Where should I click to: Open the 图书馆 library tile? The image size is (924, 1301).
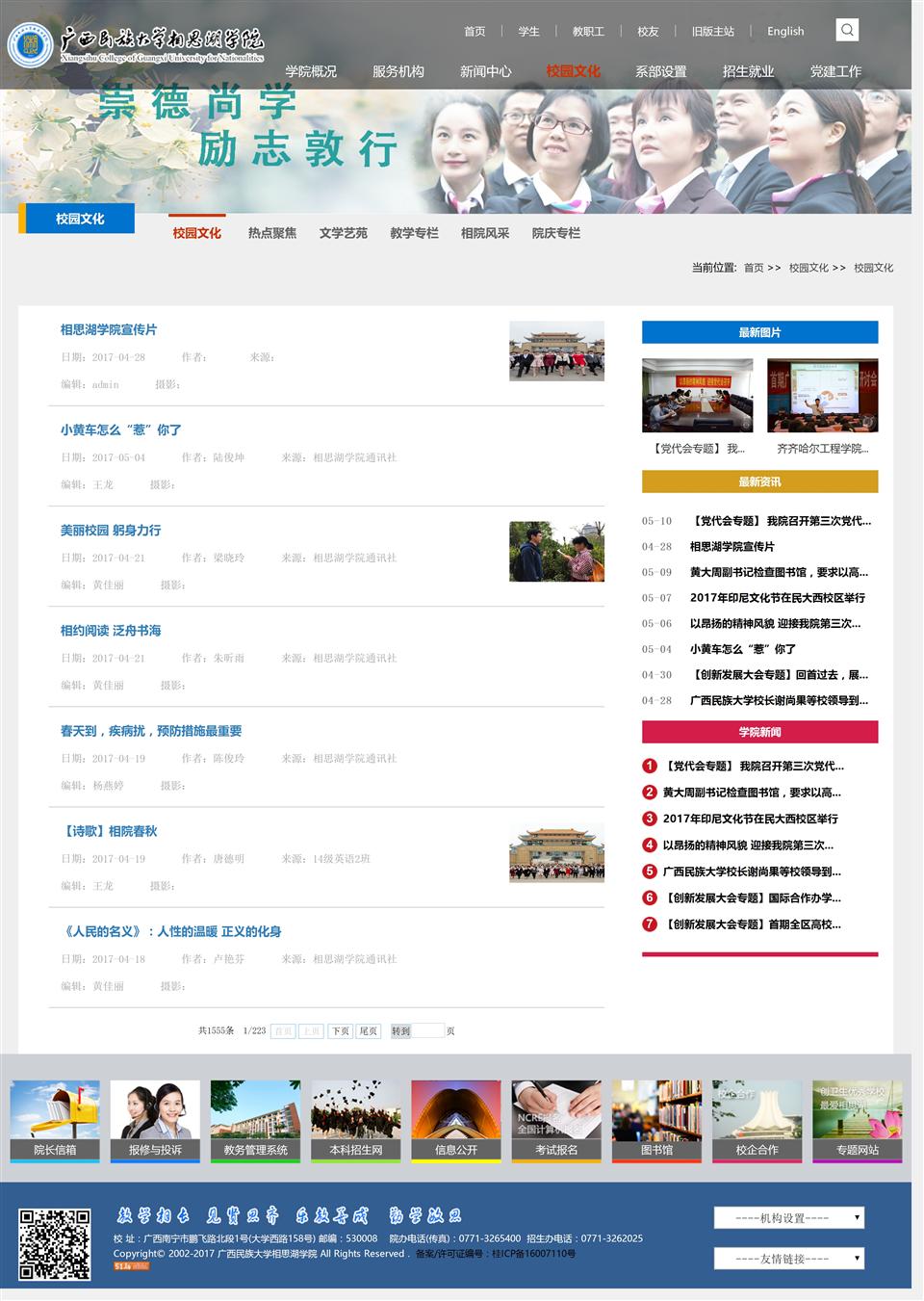pos(656,1120)
